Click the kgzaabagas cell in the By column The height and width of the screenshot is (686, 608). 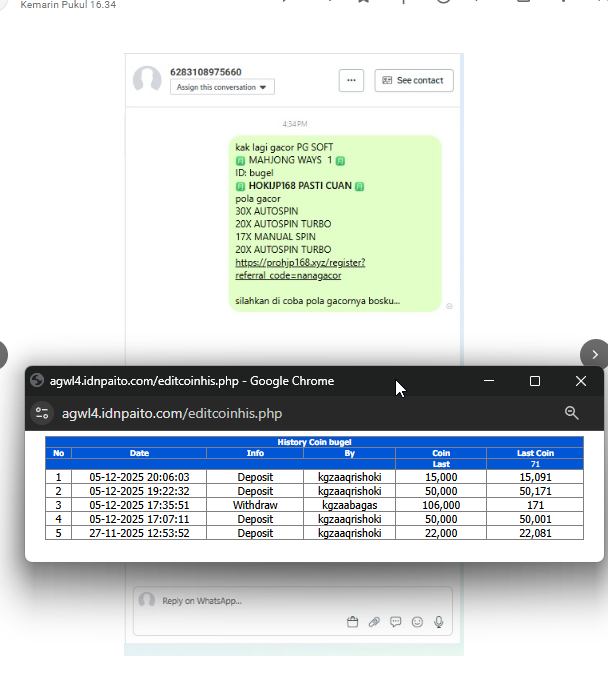coord(349,505)
